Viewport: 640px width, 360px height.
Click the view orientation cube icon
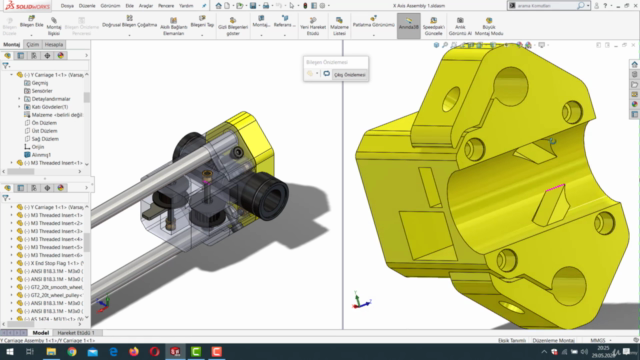436,45
